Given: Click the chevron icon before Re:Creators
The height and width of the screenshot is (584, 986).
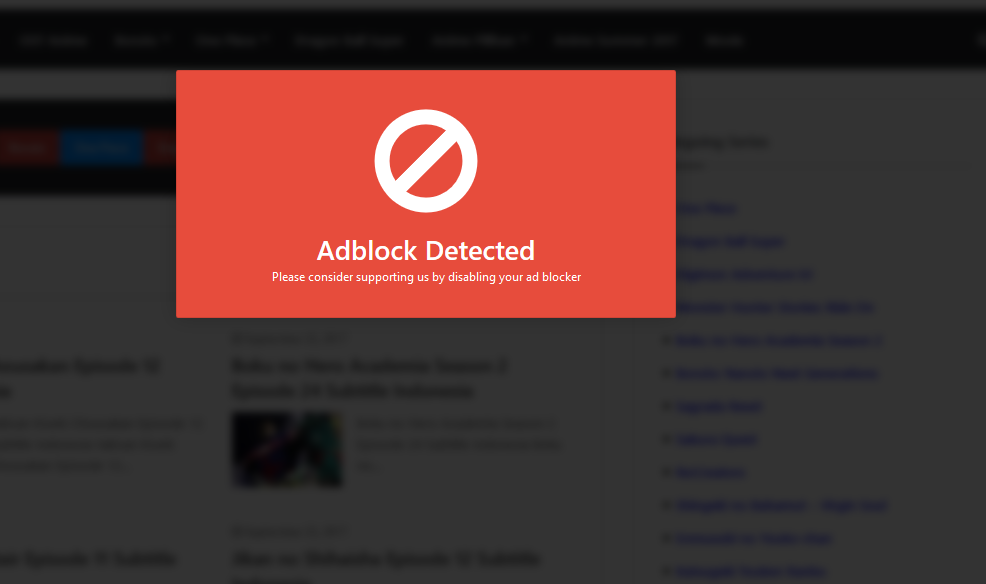Looking at the screenshot, I should (x=667, y=472).
